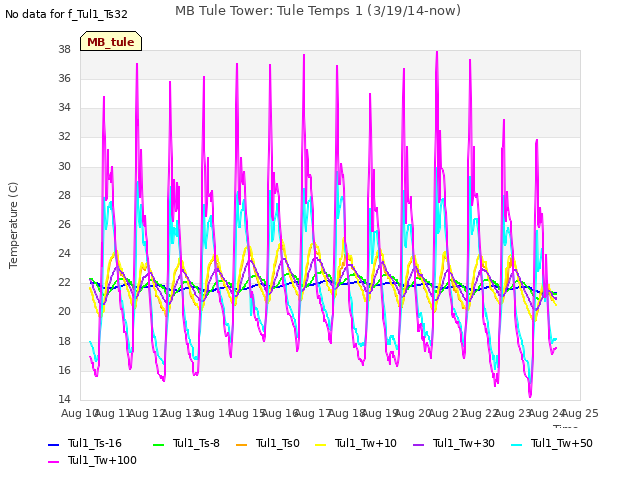Screen dimensions: 640x480
Task: Click the 34 y-axis tick label
Action: (64, 107)
